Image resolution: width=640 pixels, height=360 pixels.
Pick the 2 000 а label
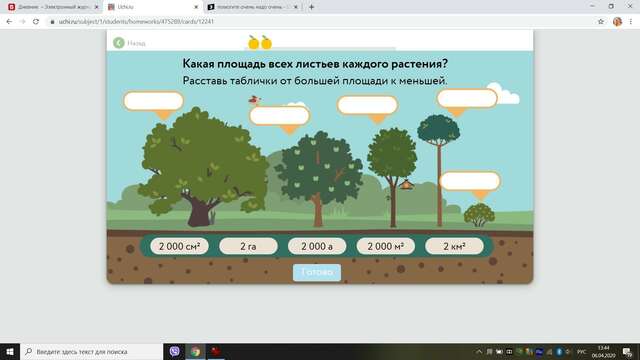(x=317, y=246)
